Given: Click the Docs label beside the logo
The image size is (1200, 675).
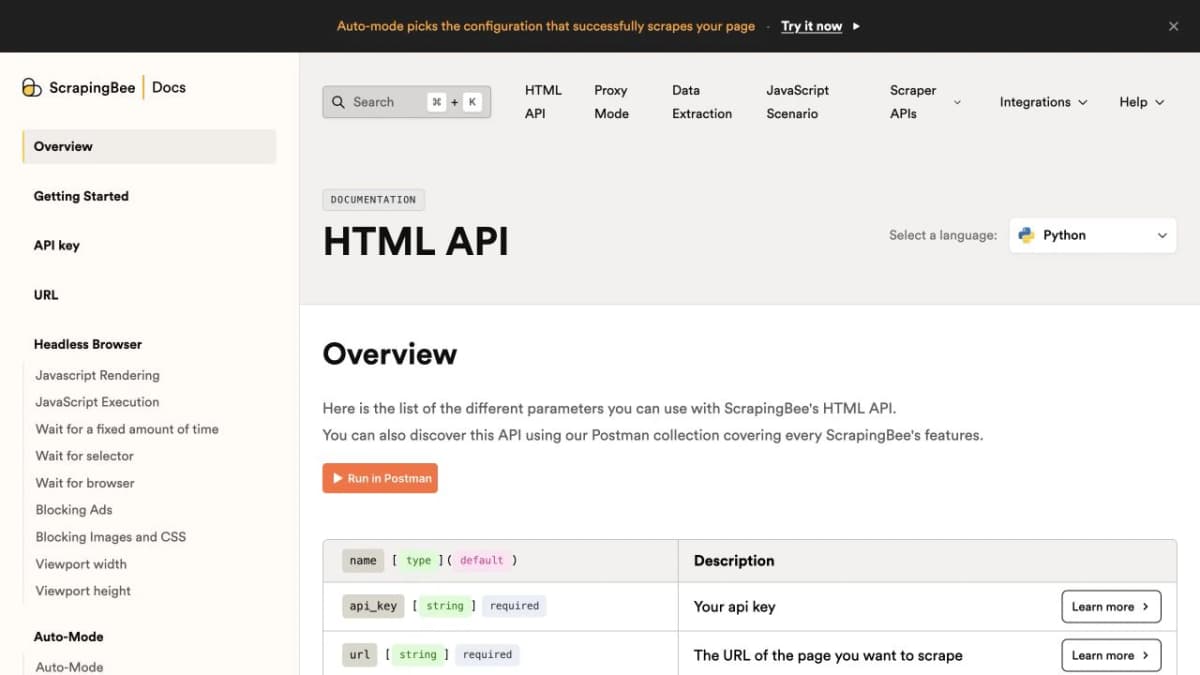Looking at the screenshot, I should (x=169, y=88).
